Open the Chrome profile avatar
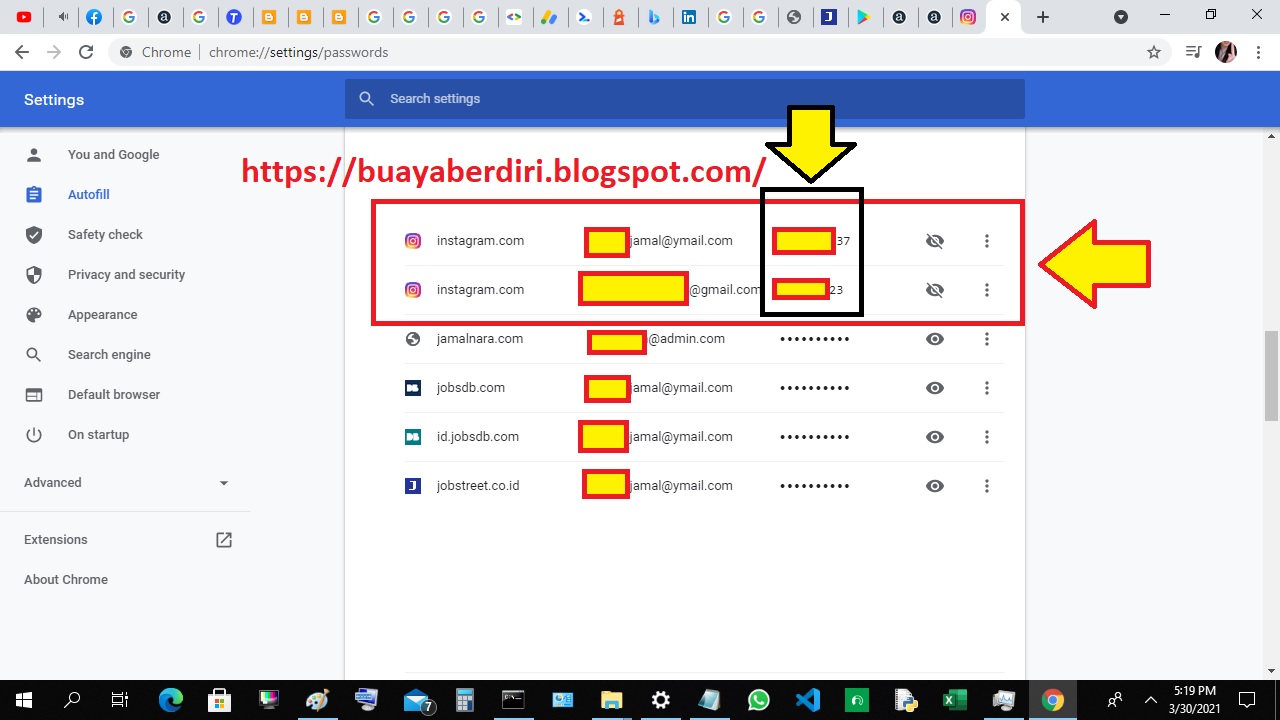This screenshot has width=1280, height=720. point(1226,52)
